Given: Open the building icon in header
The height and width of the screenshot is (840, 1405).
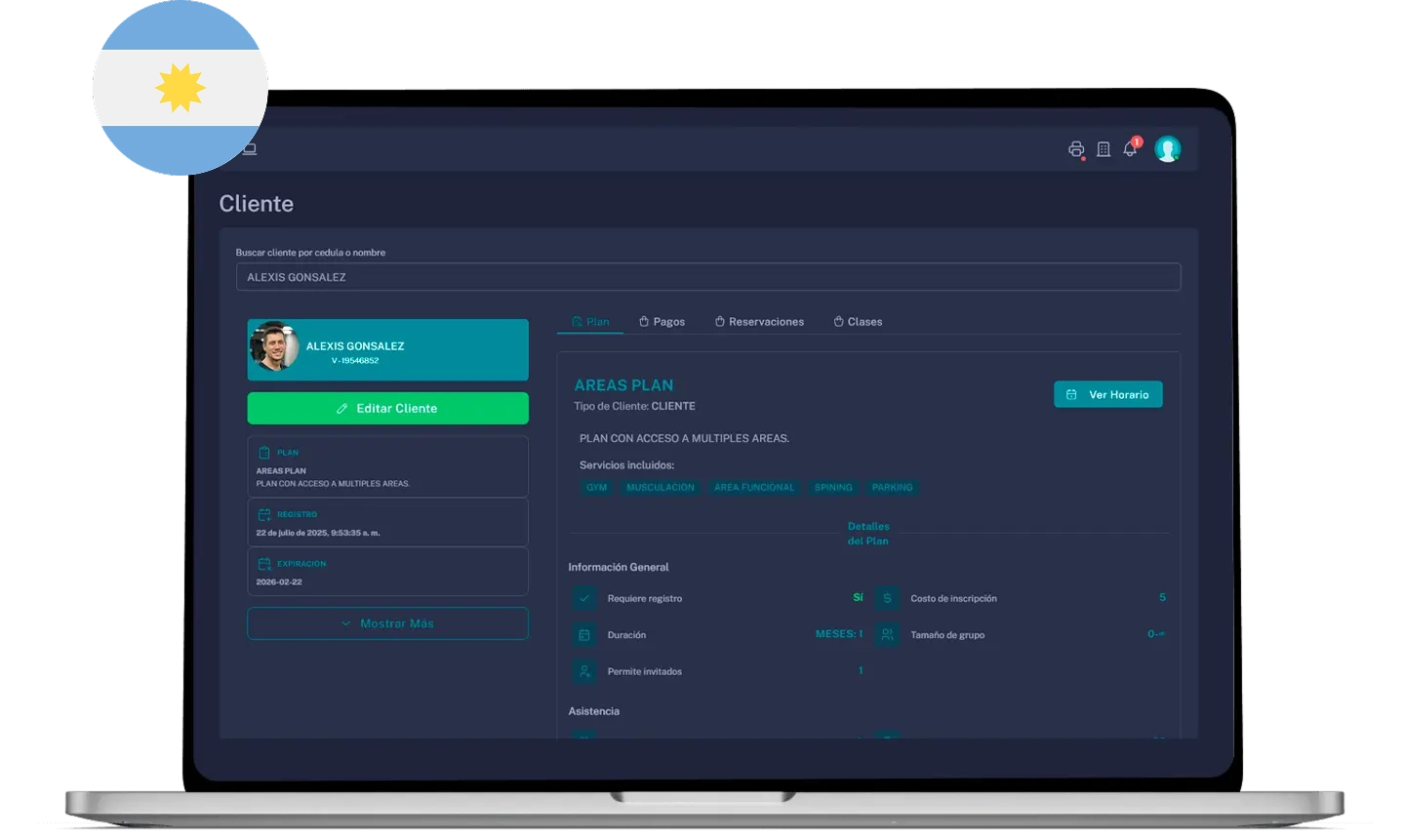Looking at the screenshot, I should (1104, 149).
